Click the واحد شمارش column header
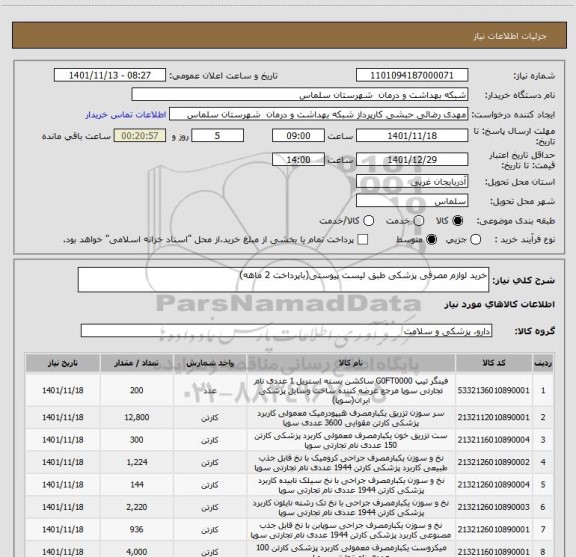The height and width of the screenshot is (557, 576). click(210, 363)
